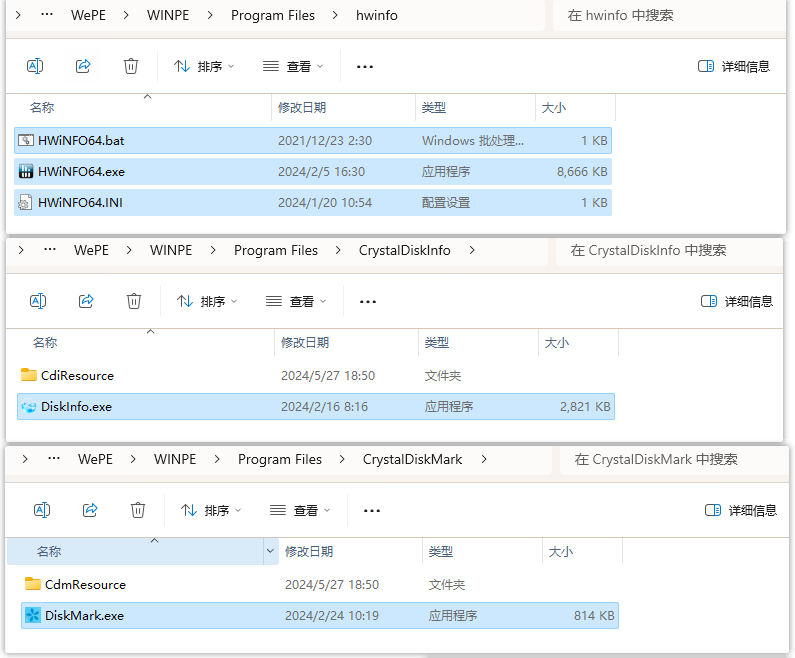Select the DiskMark.exe application icon
The width and height of the screenshot is (795, 658).
[33, 616]
